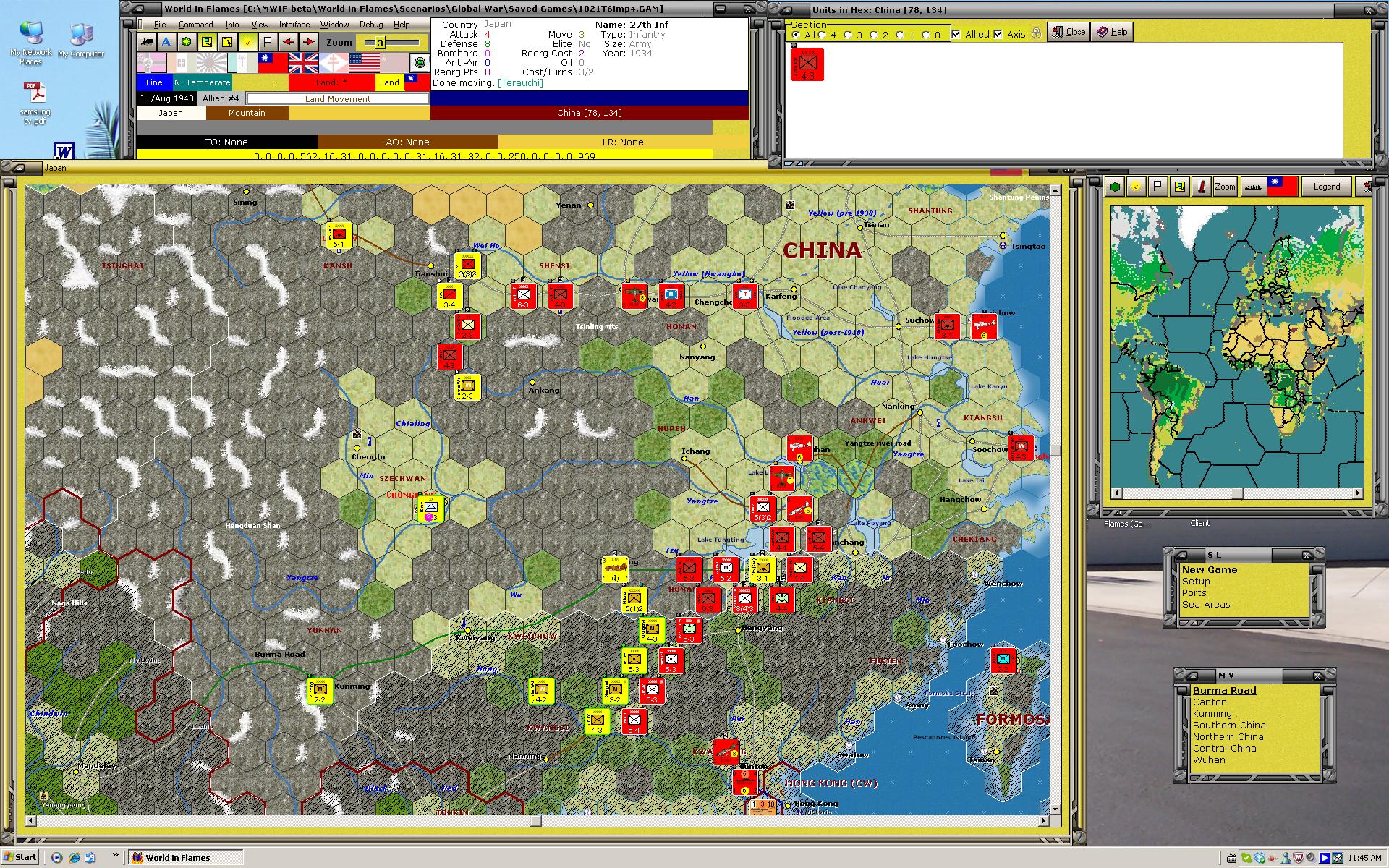The height and width of the screenshot is (868, 1389).
Task: Click the ship silhouette icon in minimap toolbar
Action: [x=1253, y=187]
